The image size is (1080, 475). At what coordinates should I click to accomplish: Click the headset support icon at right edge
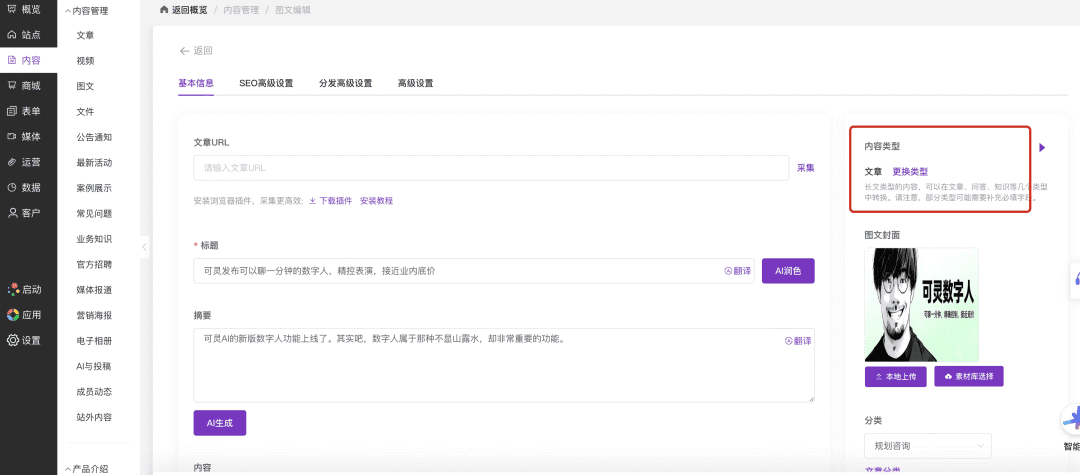(1077, 279)
